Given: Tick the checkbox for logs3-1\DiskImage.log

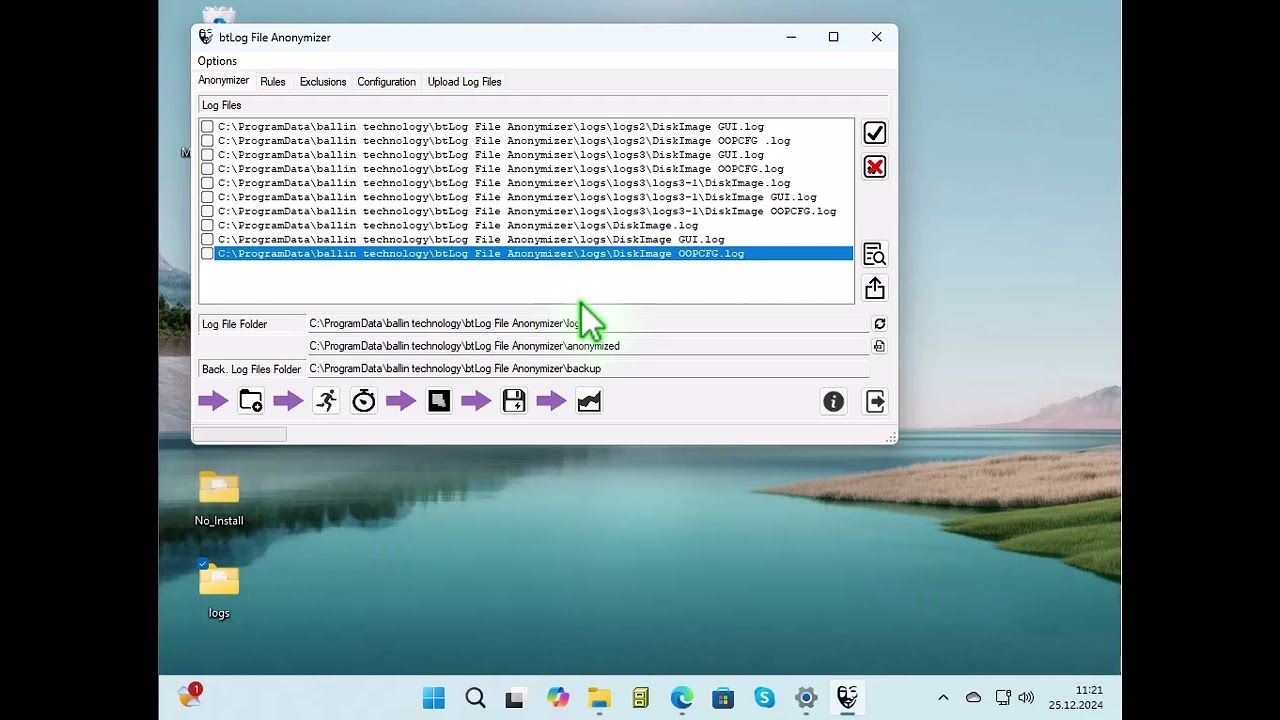Looking at the screenshot, I should (207, 183).
